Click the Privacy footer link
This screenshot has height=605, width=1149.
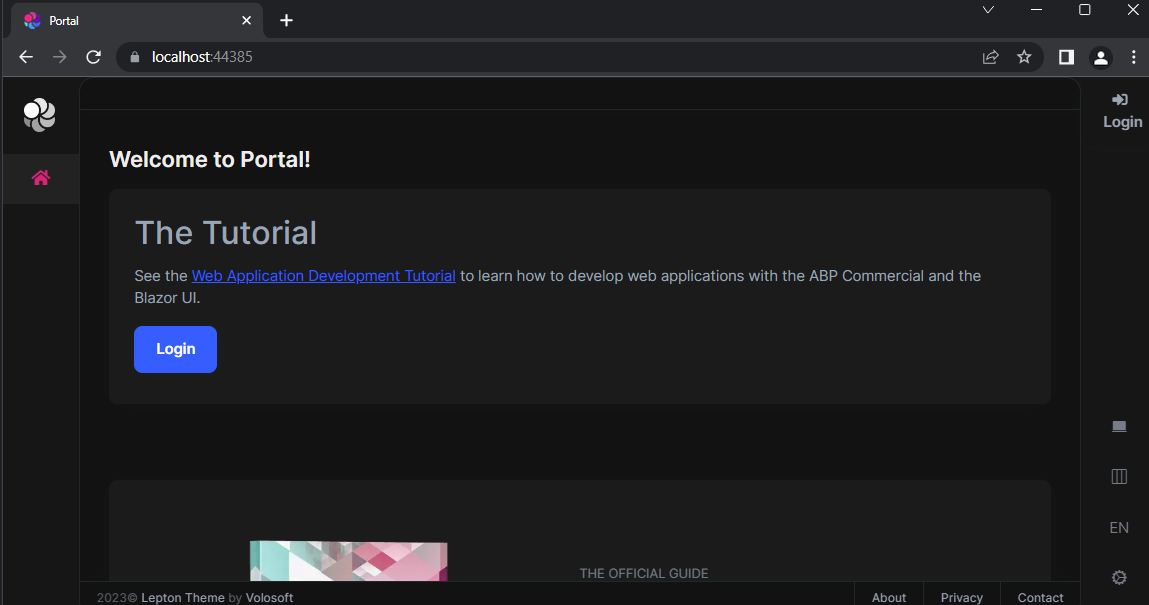961,597
